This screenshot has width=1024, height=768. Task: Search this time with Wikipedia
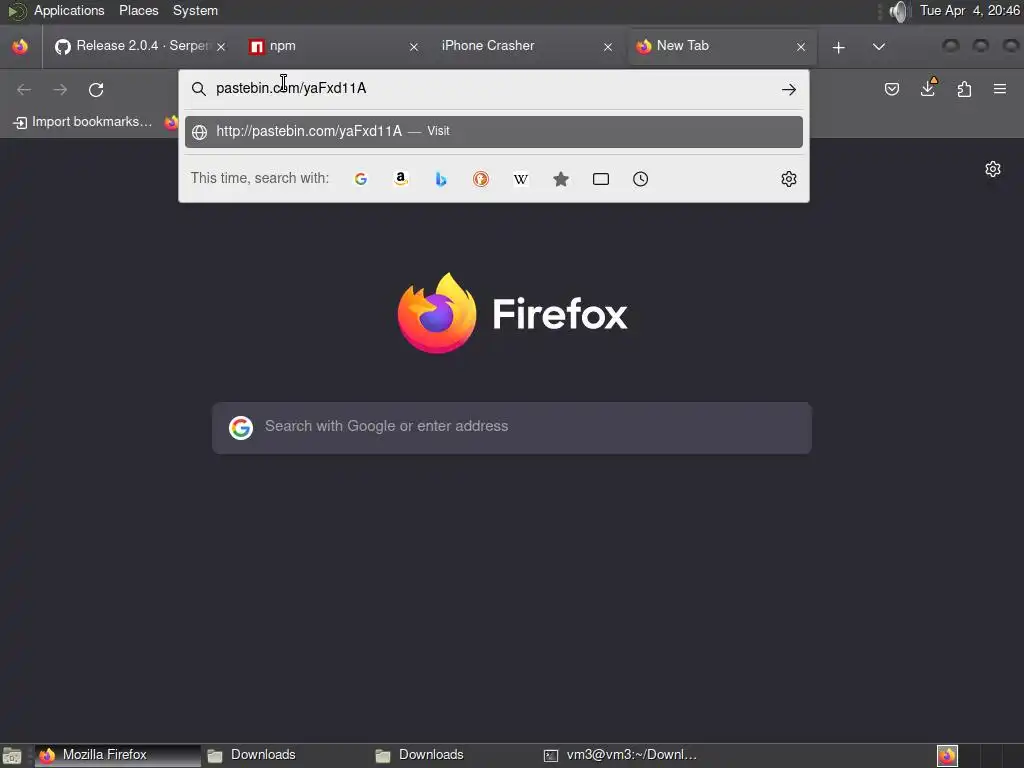tap(520, 179)
